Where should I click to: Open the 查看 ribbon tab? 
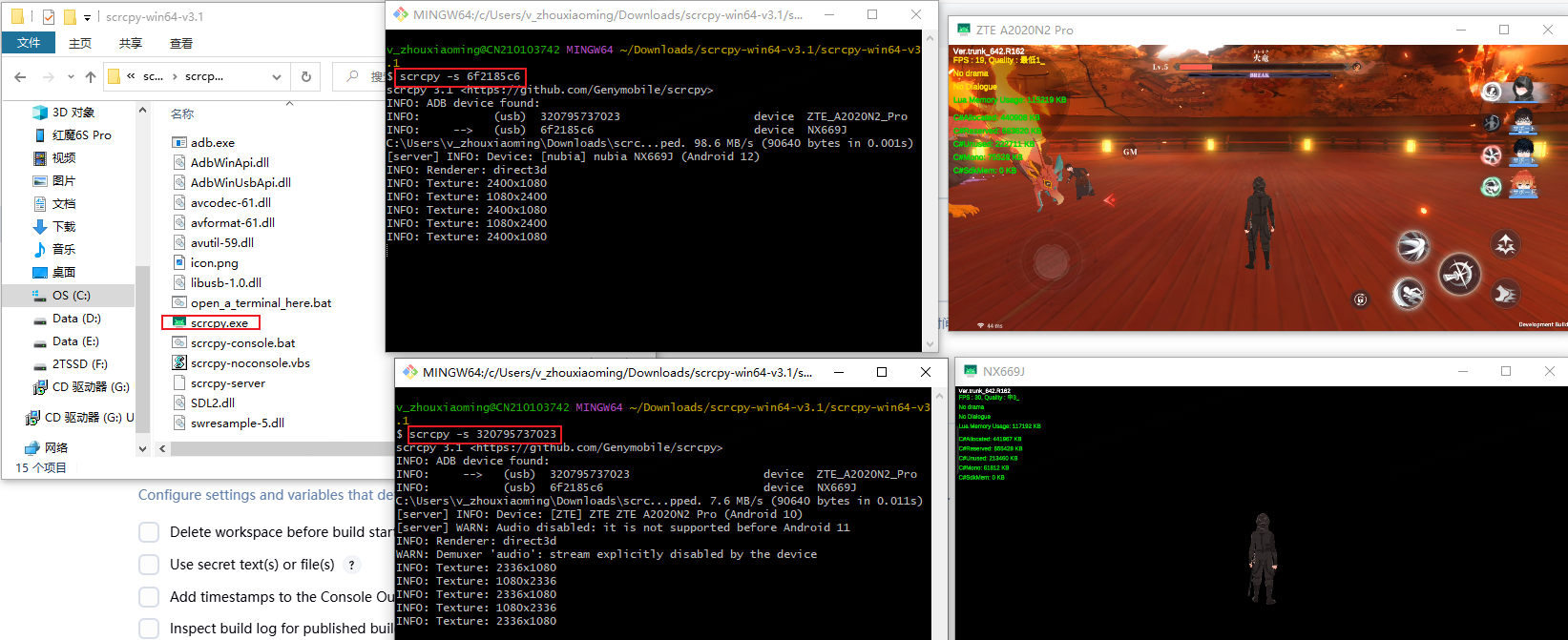(x=181, y=43)
